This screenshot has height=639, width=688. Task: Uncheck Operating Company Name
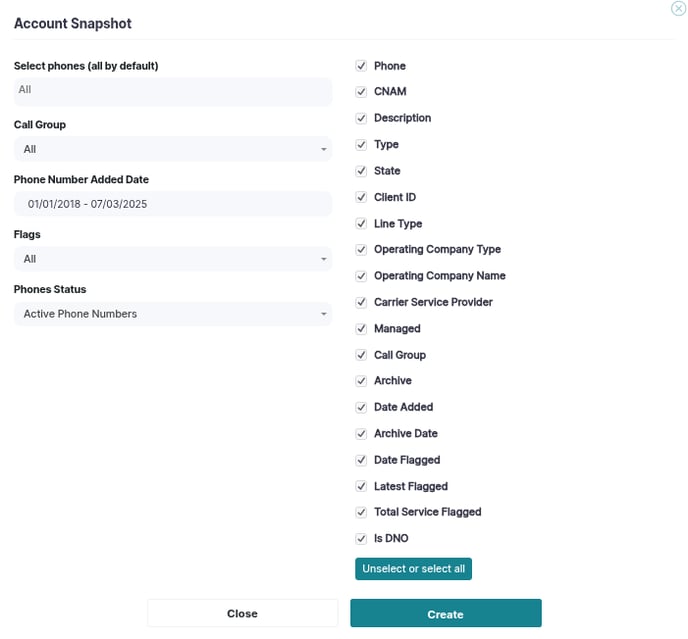[x=361, y=276]
